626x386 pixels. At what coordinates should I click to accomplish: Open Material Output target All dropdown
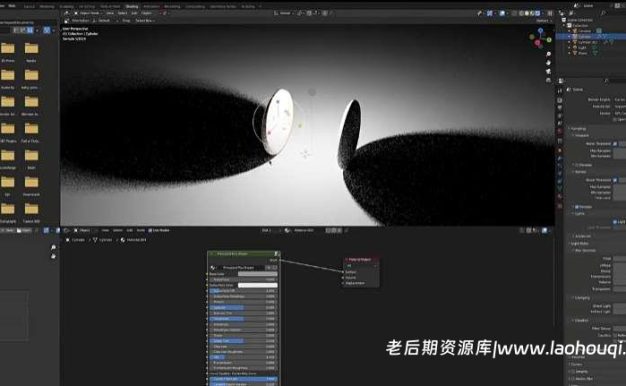coord(361,266)
